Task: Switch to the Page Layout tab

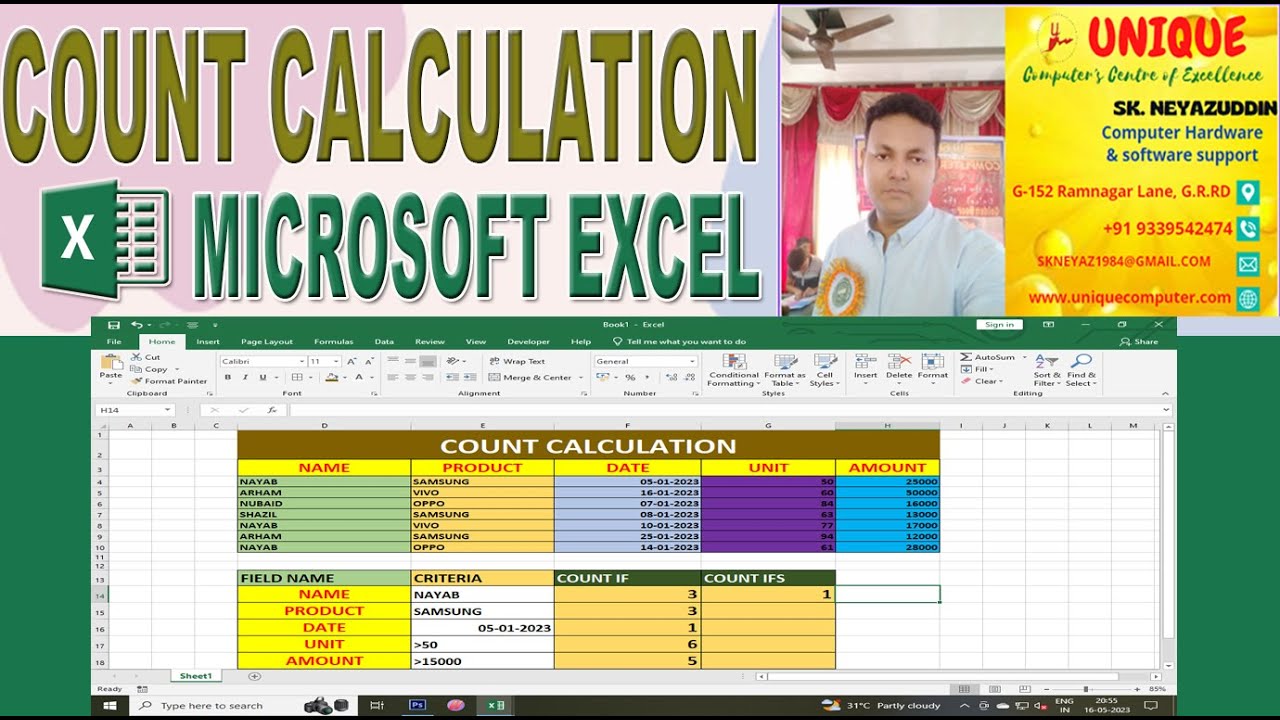Action: tap(267, 342)
